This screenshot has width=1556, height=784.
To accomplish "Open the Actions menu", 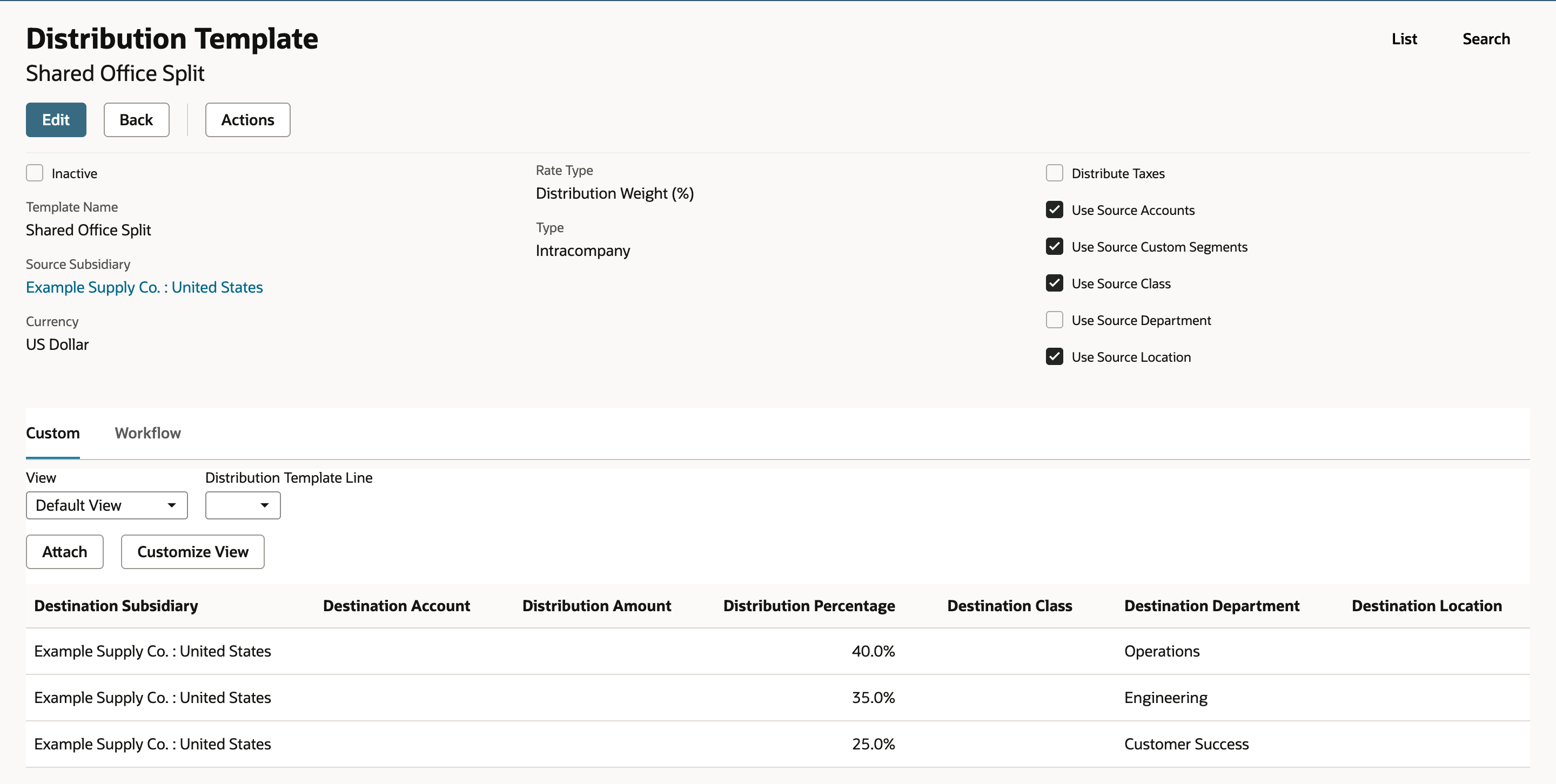I will pos(247,119).
